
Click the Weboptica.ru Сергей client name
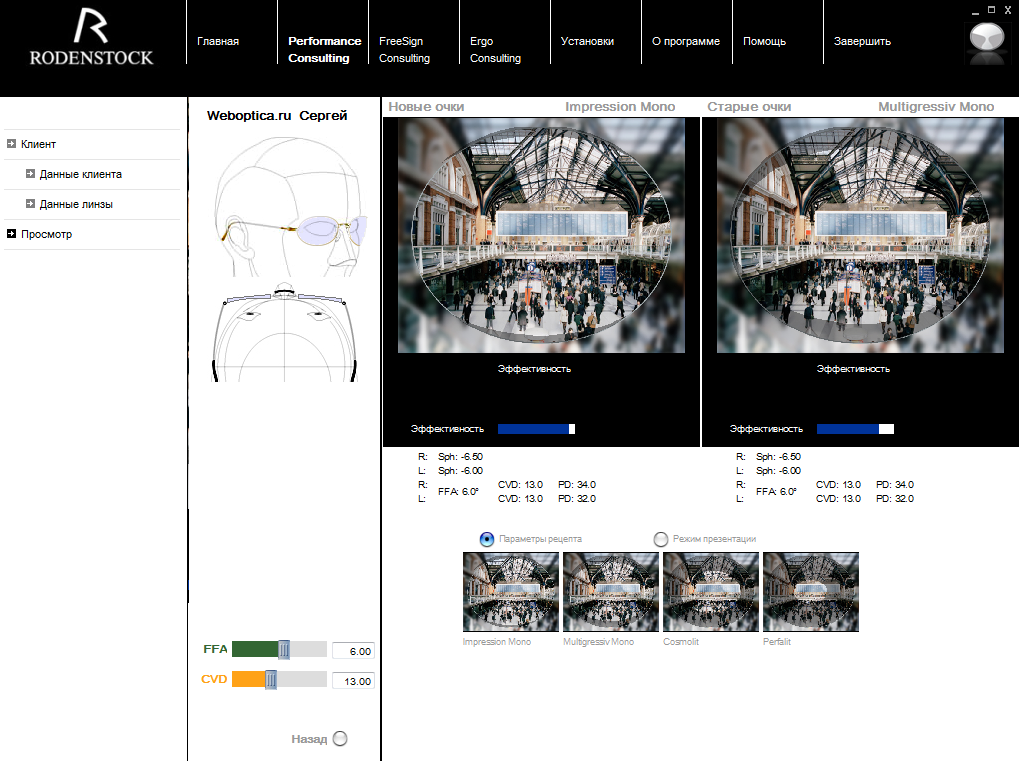pyautogui.click(x=277, y=116)
